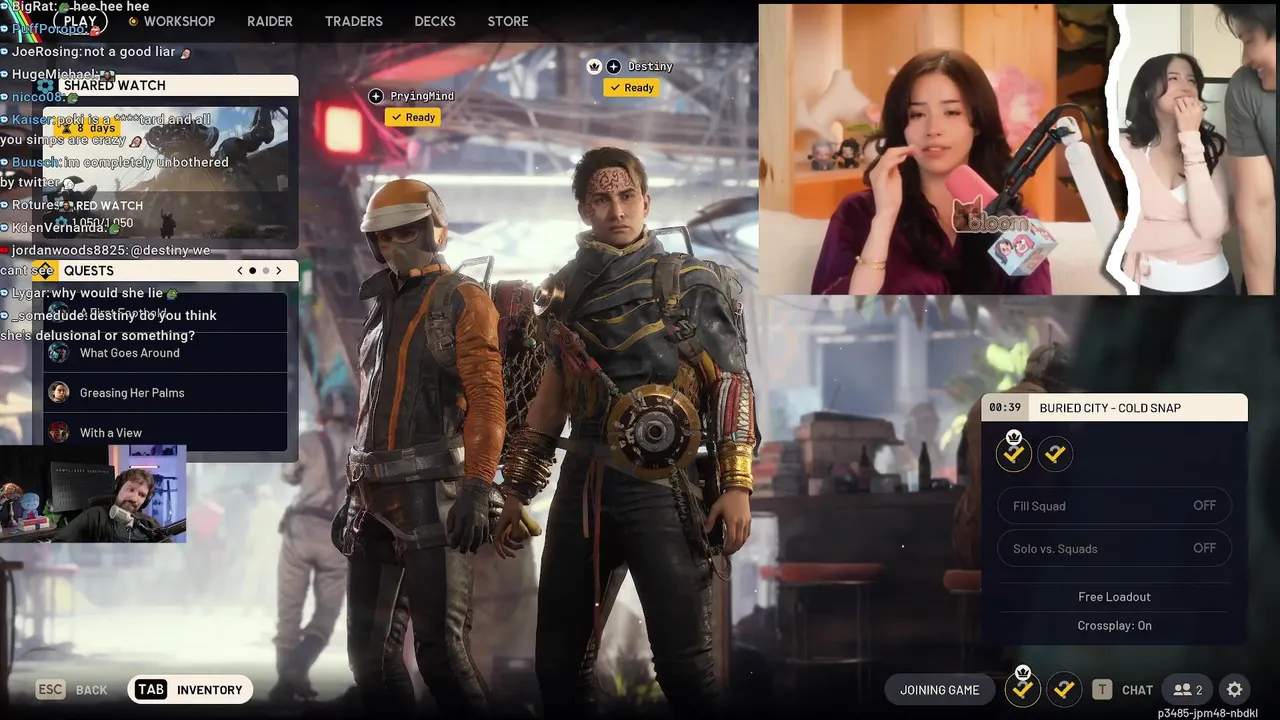Open the What Goes Around quest

pos(166,353)
